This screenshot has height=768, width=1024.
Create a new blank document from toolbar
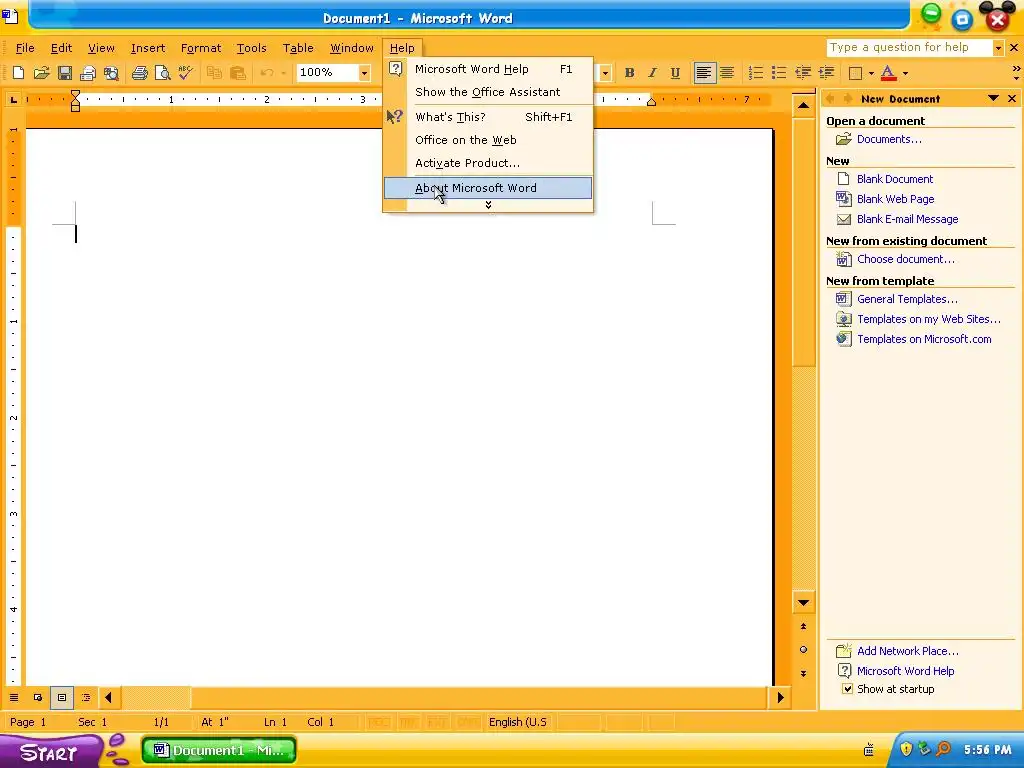pos(18,73)
